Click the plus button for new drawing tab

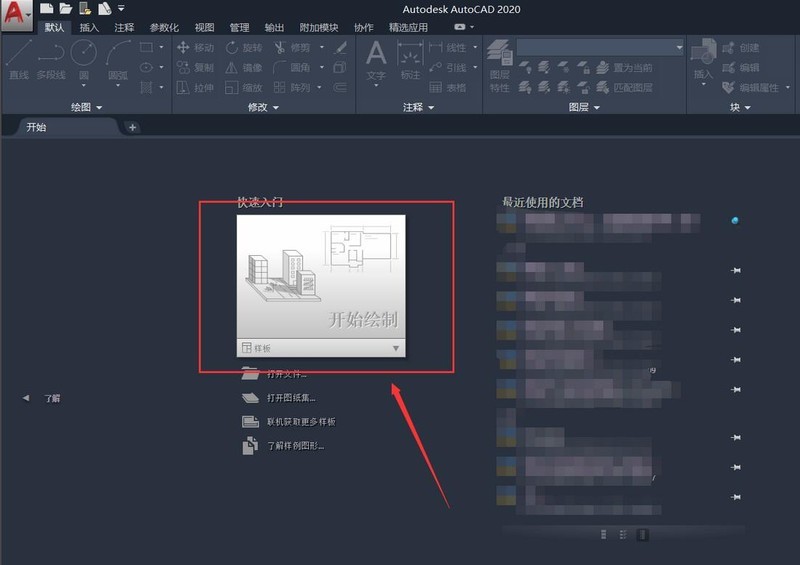[132, 127]
